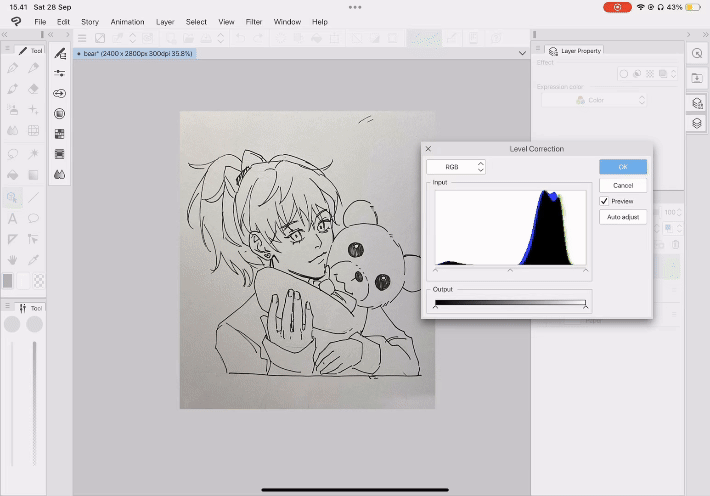Open the Filter menu

(254, 21)
